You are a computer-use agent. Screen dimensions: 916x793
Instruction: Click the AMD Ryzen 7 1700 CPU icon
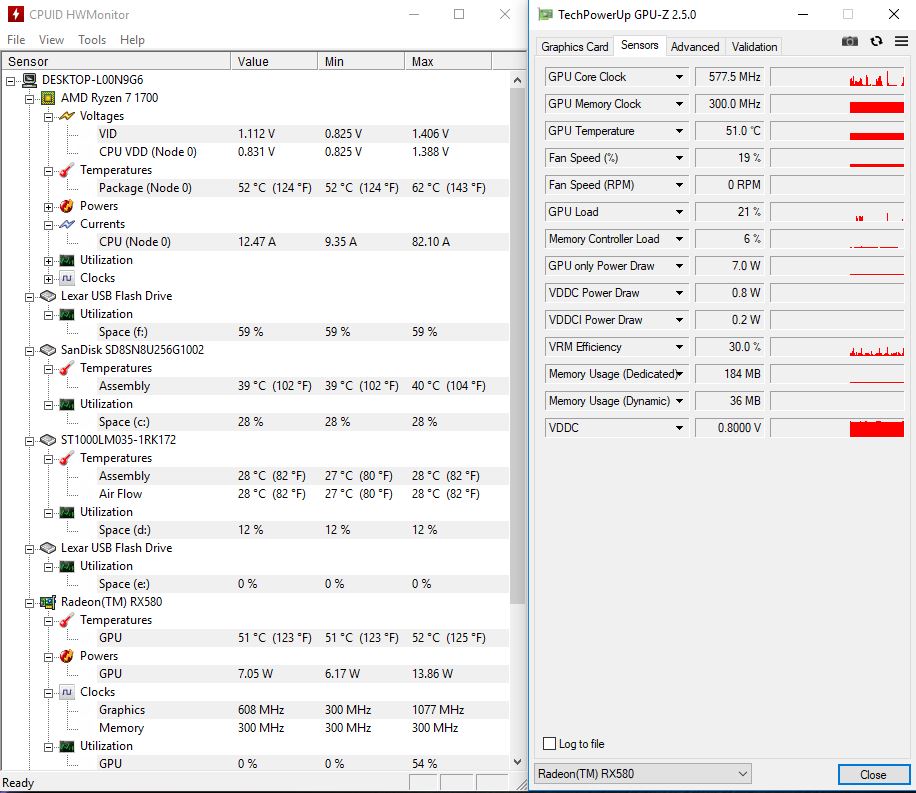(48, 98)
